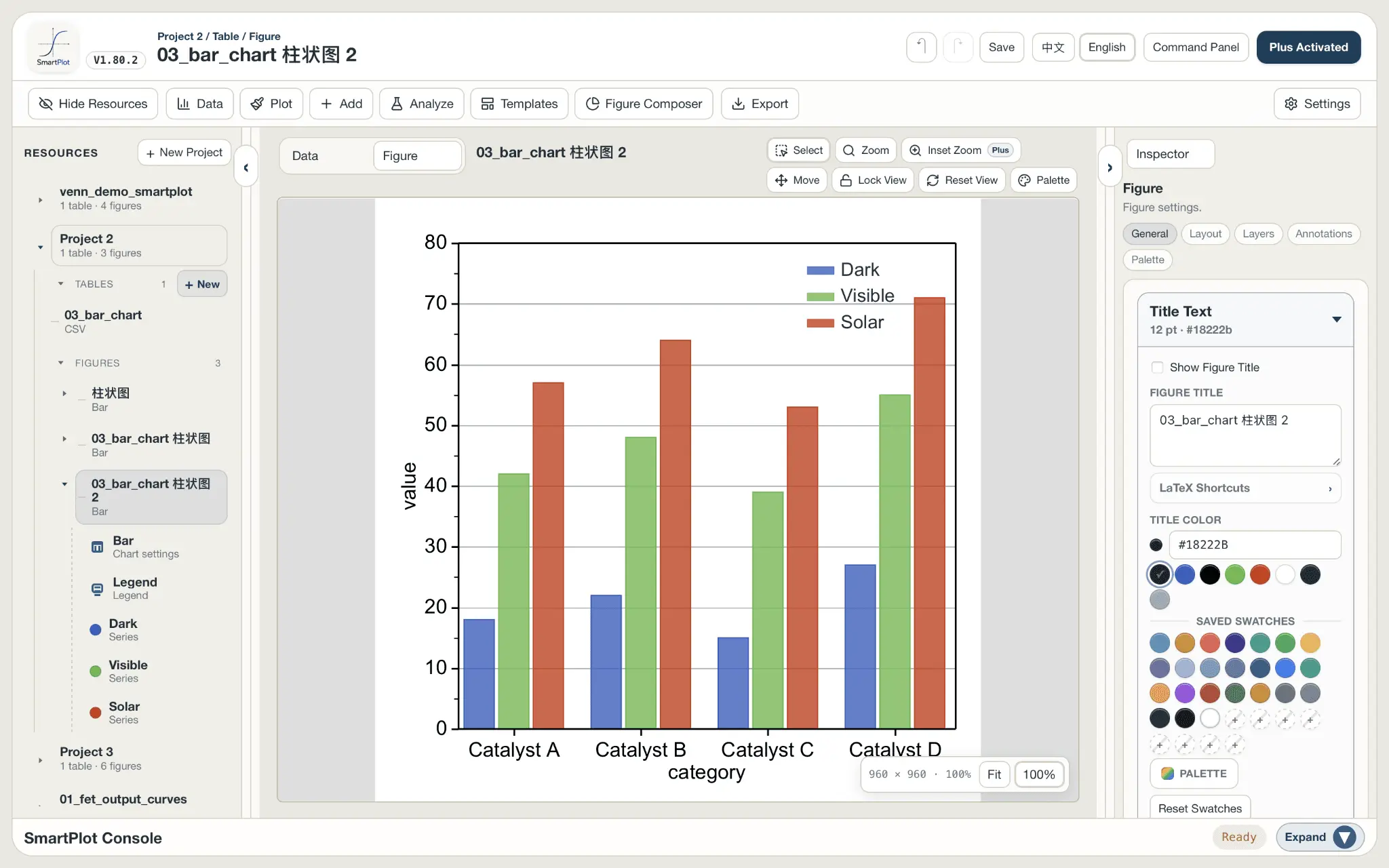Click the redo arrow icon

(958, 47)
